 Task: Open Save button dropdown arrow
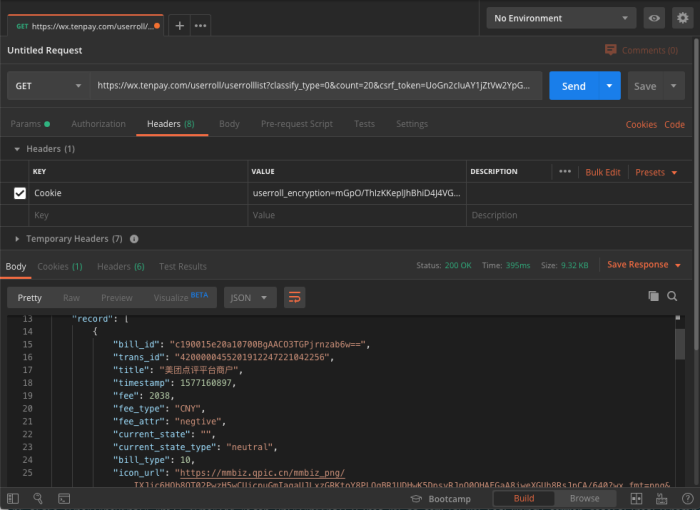tap(674, 86)
